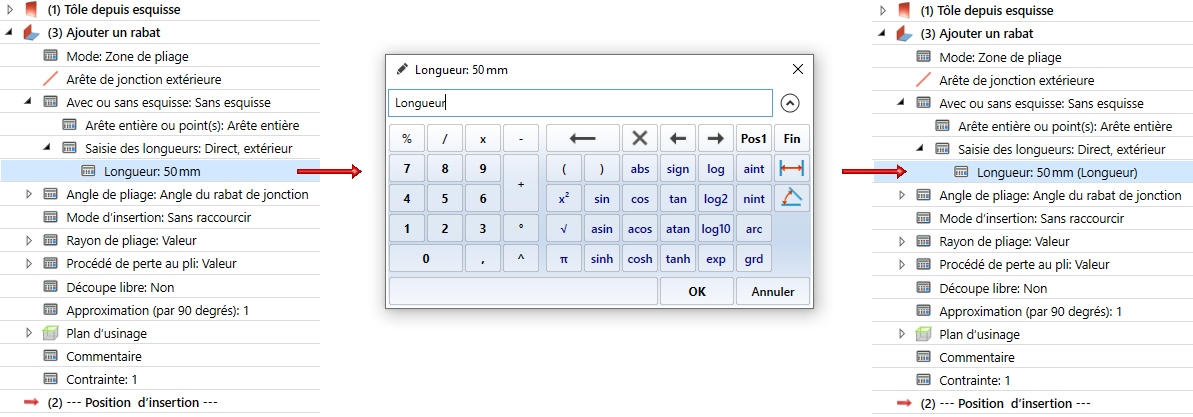Expand Procédé de perte au pli in left tree
The width and height of the screenshot is (1193, 417).
point(30,264)
